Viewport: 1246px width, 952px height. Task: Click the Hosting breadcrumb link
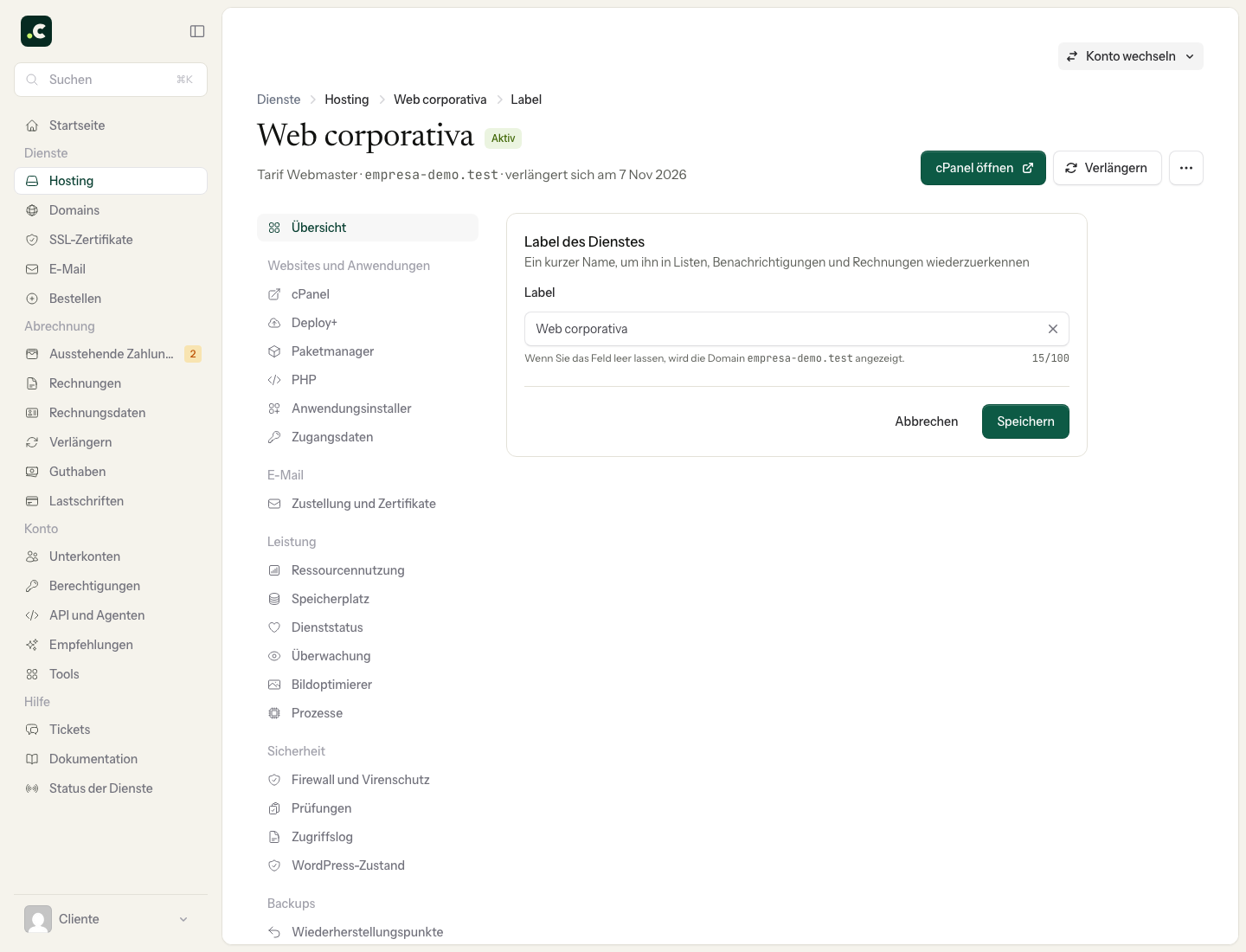(347, 100)
